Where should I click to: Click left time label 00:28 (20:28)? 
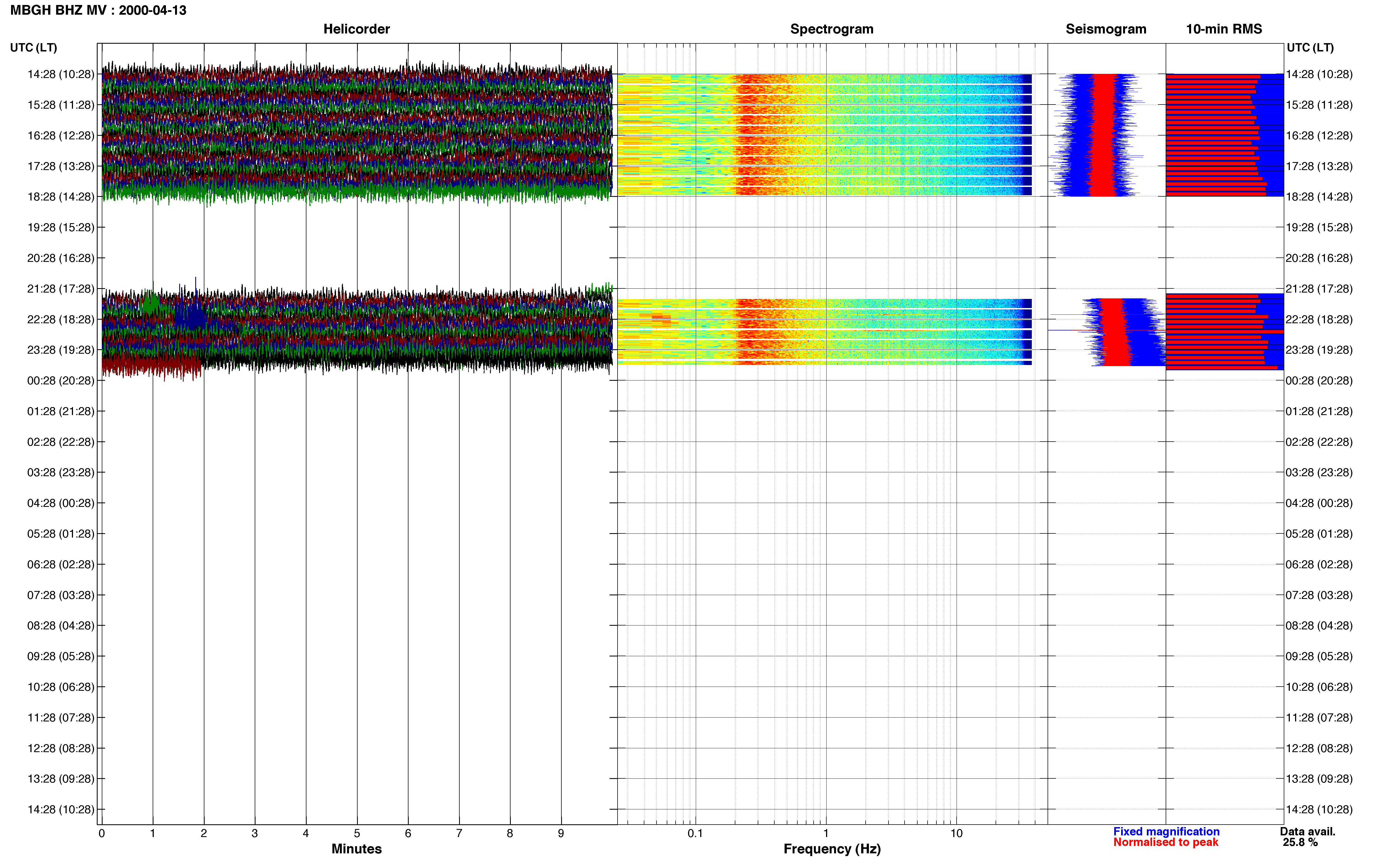click(x=61, y=380)
